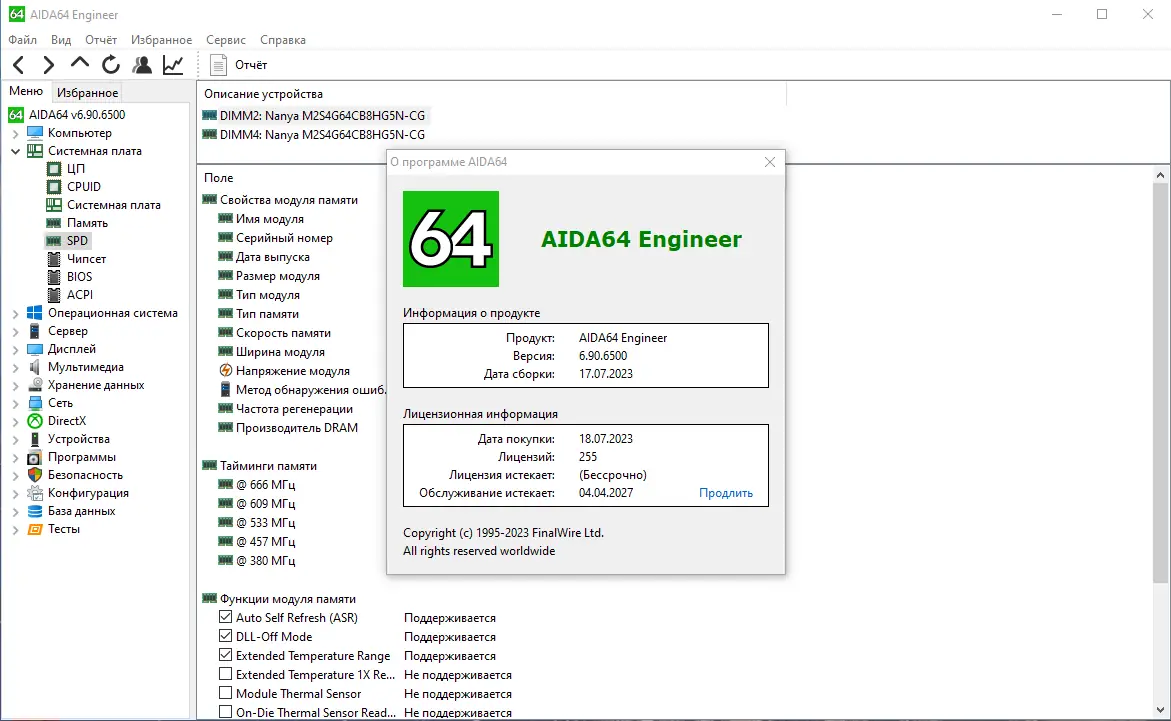The image size is (1171, 721).
Task: Click the ACPI chip icon
Action: click(x=54, y=294)
